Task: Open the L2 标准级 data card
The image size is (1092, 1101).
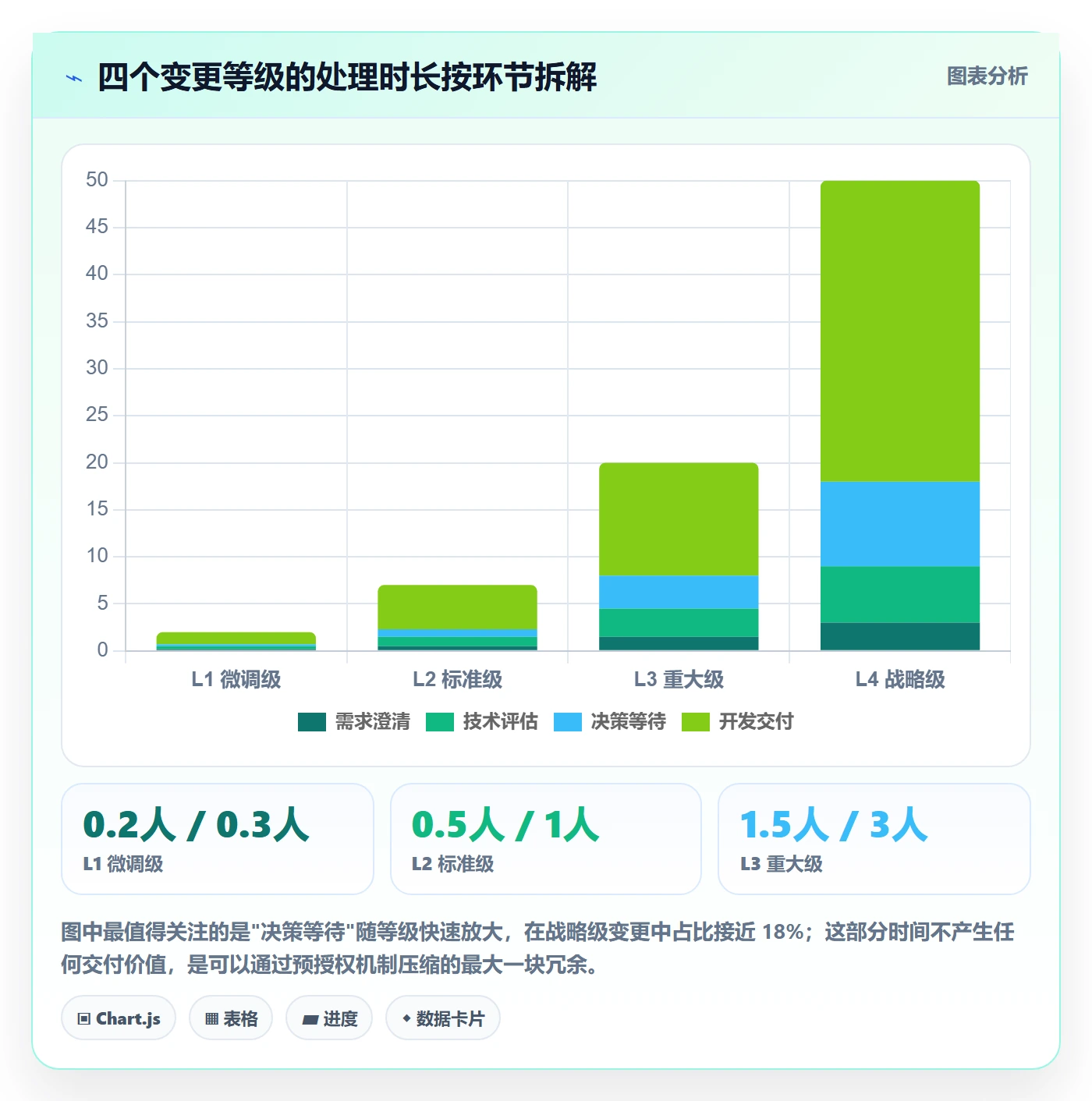Action: (546, 839)
